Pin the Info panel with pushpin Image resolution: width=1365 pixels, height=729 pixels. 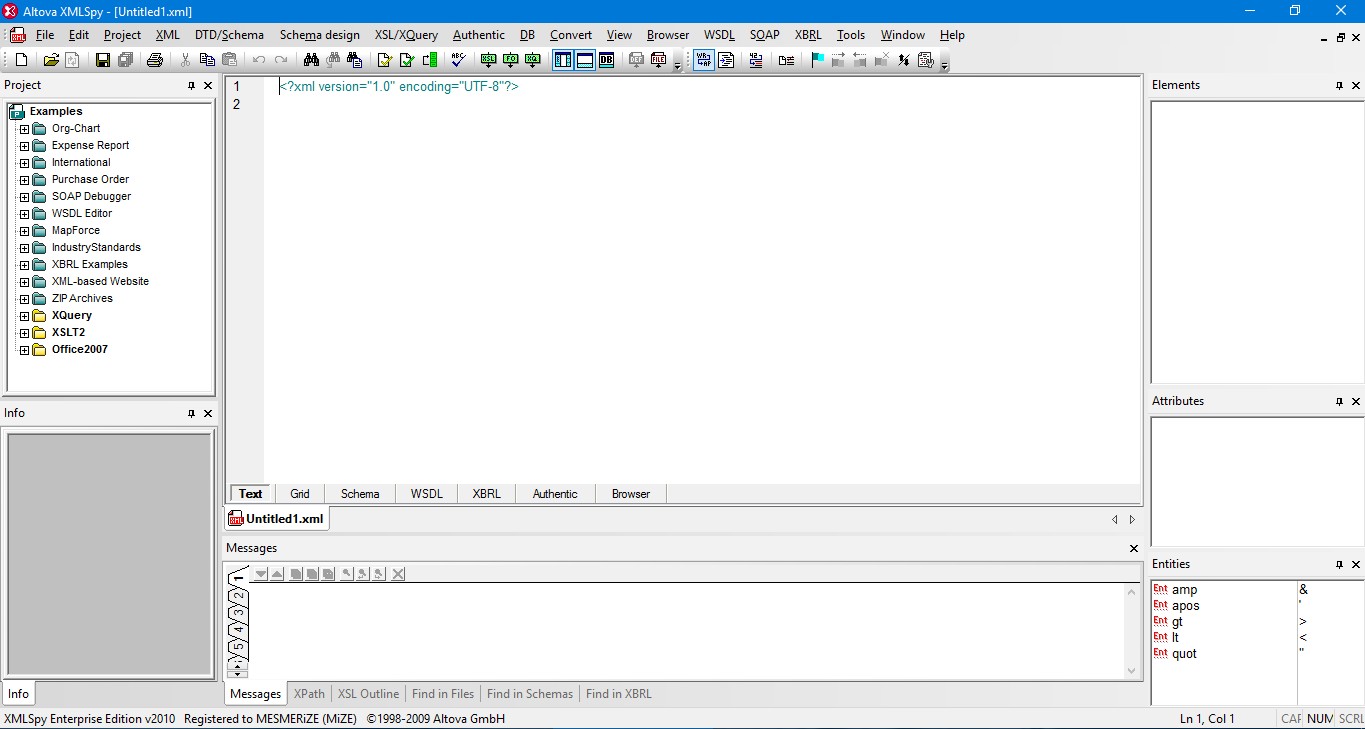(191, 414)
